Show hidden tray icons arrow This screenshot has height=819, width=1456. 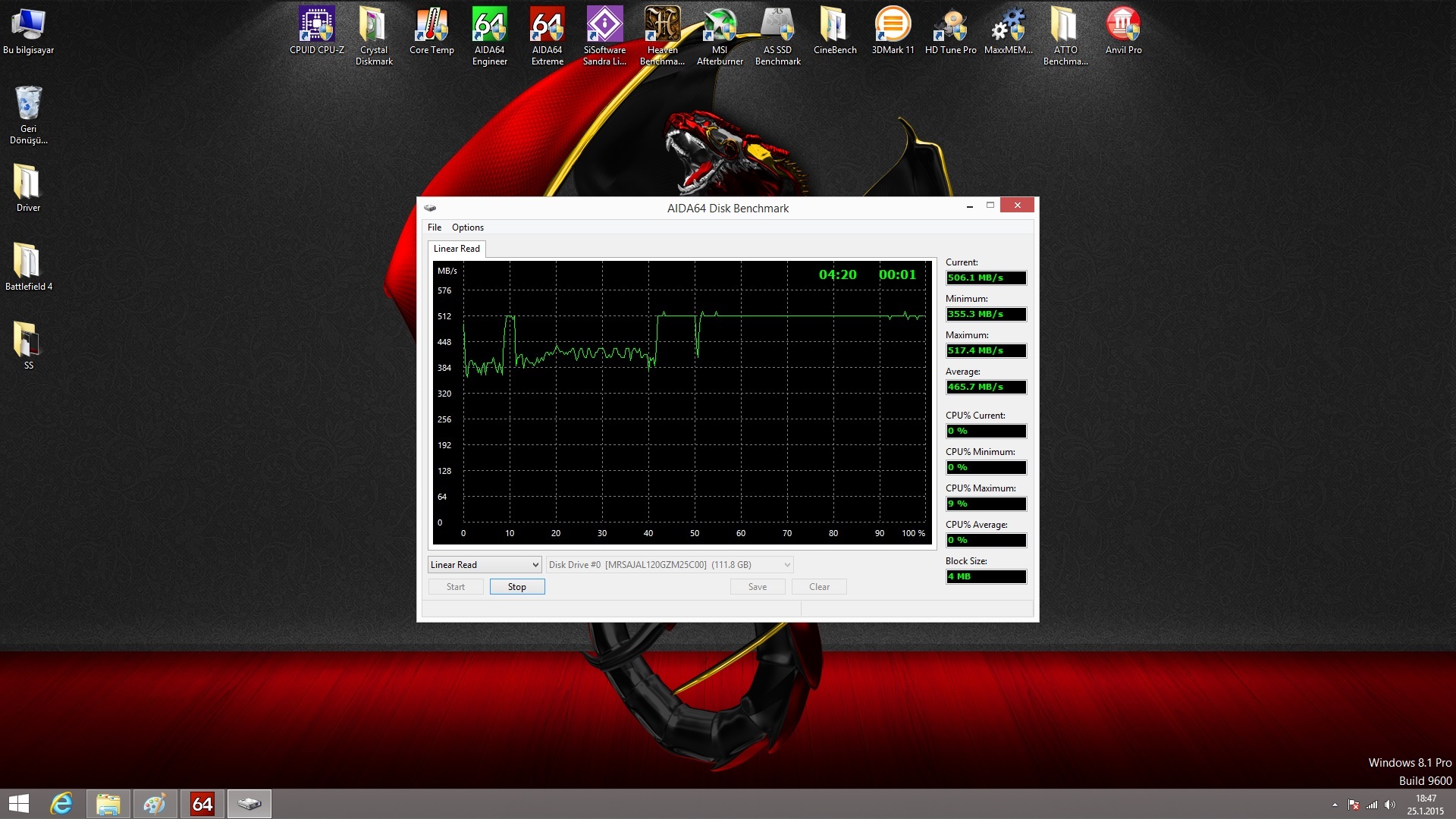1335,805
